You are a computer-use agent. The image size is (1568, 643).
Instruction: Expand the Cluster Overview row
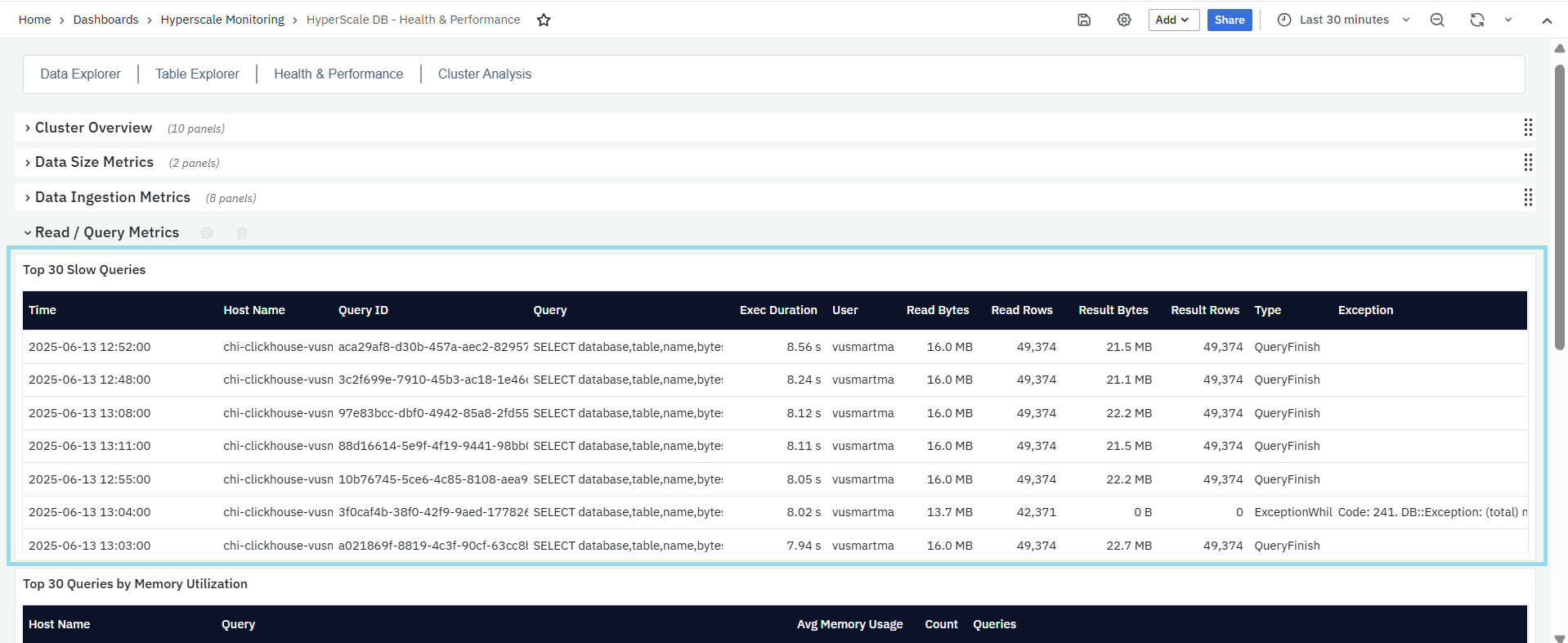pyautogui.click(x=92, y=128)
